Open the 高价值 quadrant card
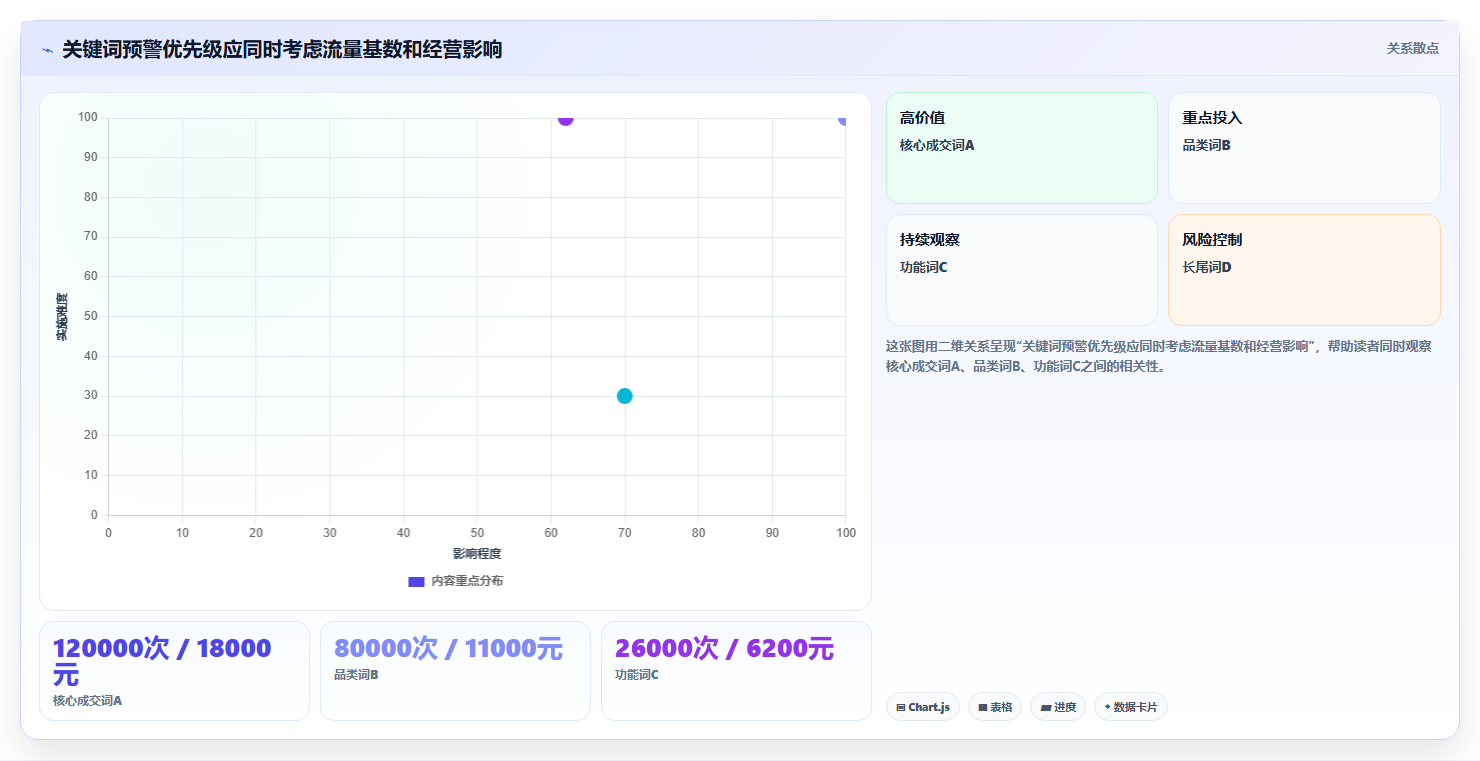 1021,148
